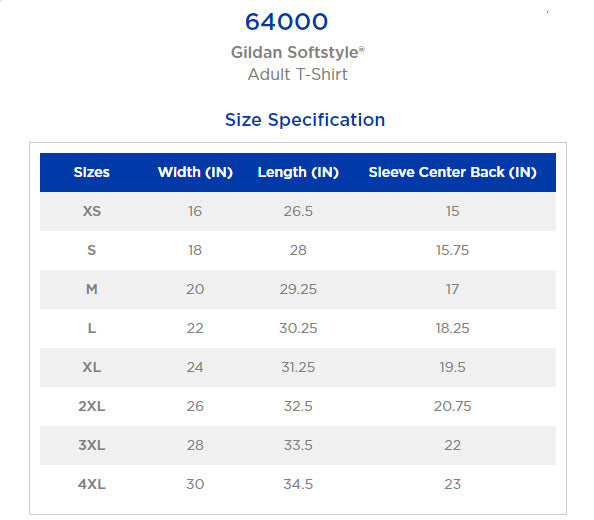Click the 18.25 sleeve value for L
This screenshot has width=594, height=520.
tap(452, 328)
